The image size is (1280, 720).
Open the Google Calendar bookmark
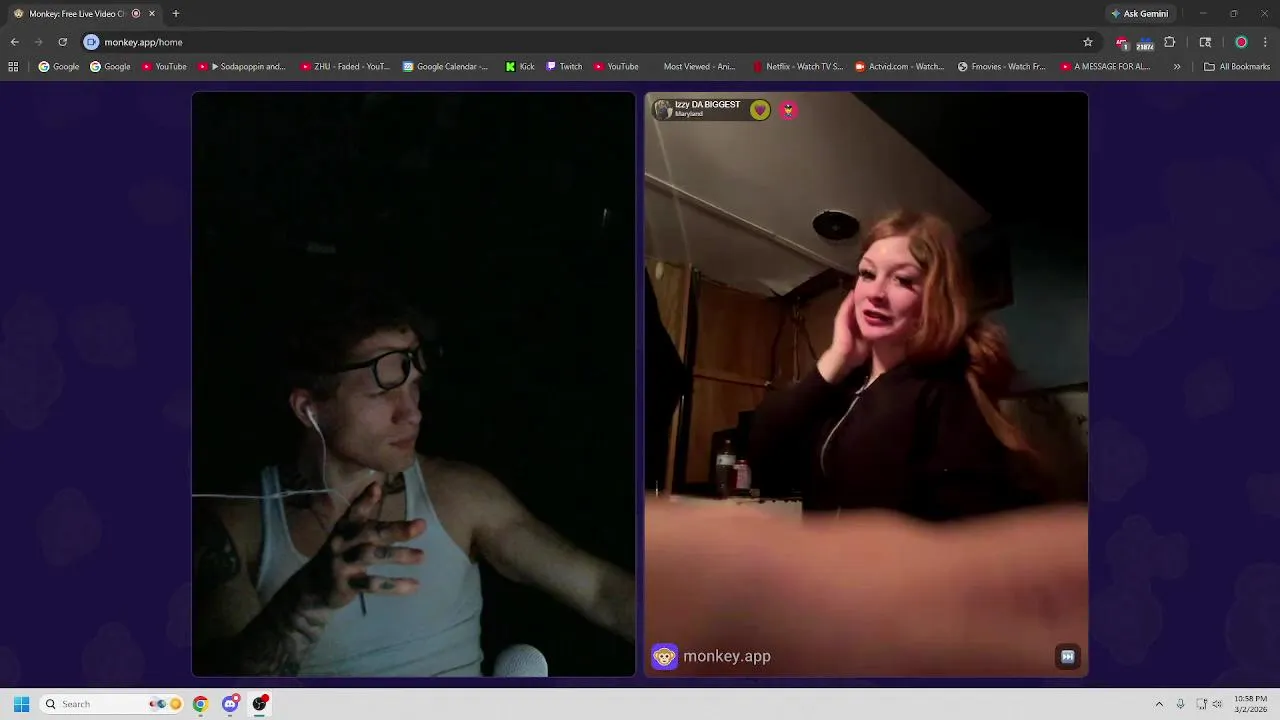445,67
